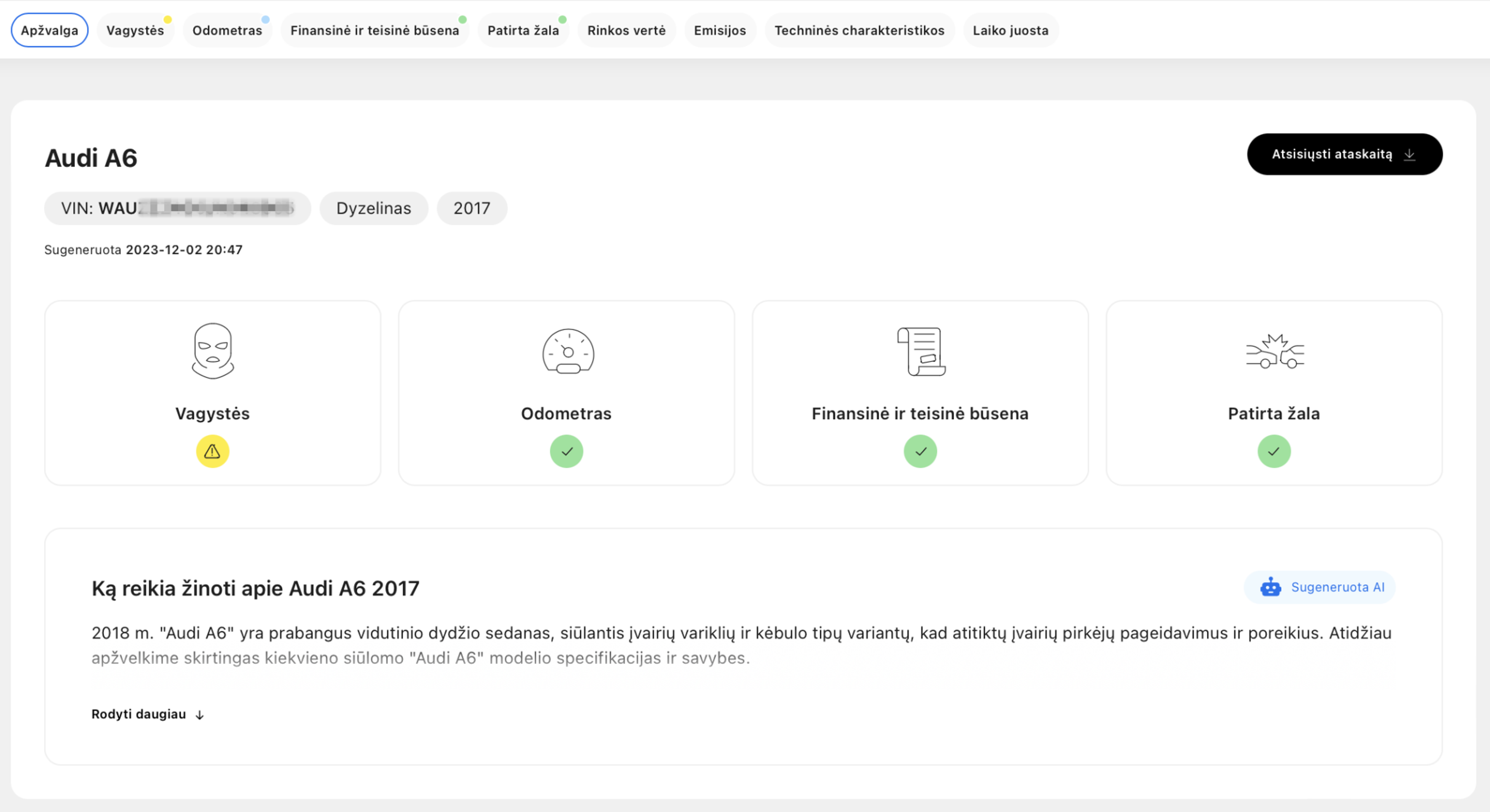Click the down arrow next to Rodyti daugiau

199,715
